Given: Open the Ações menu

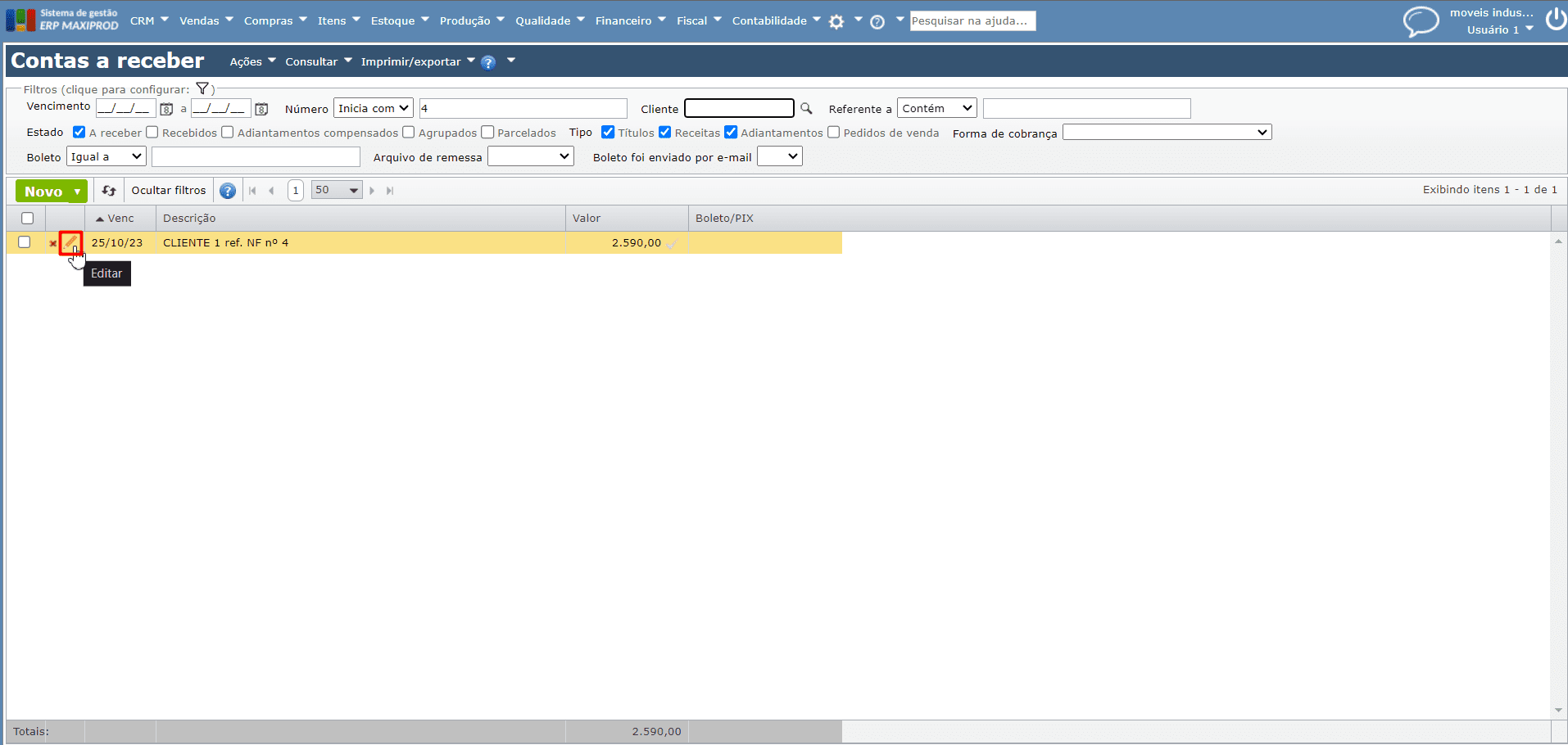Looking at the screenshot, I should tap(252, 61).
